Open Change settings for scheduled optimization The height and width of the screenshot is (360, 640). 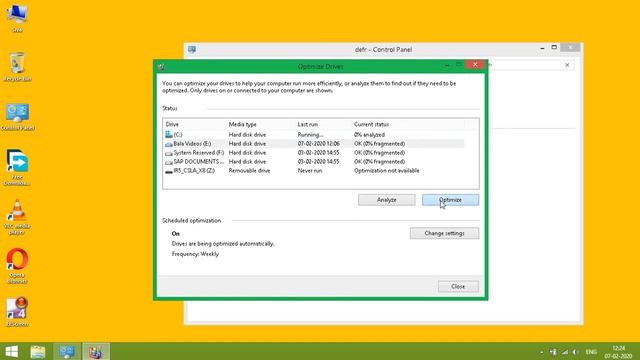[x=444, y=233]
